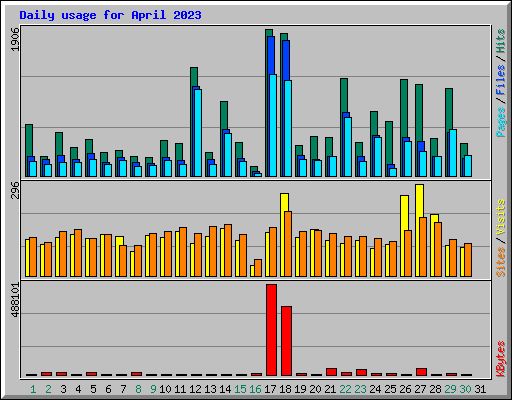Click day label 16 on the x-axis
Screen dimensions: 512x400
(255, 389)
